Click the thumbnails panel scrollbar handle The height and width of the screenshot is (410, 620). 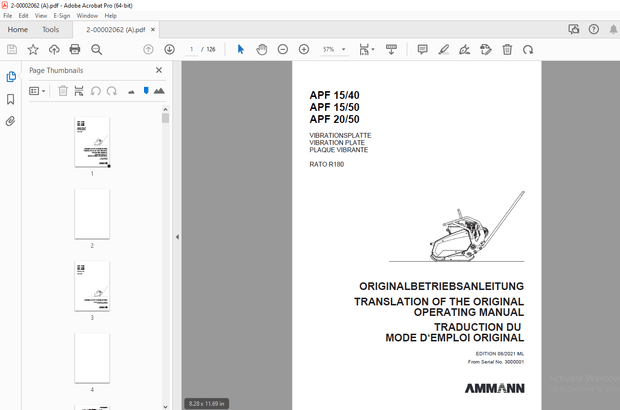[x=165, y=118]
